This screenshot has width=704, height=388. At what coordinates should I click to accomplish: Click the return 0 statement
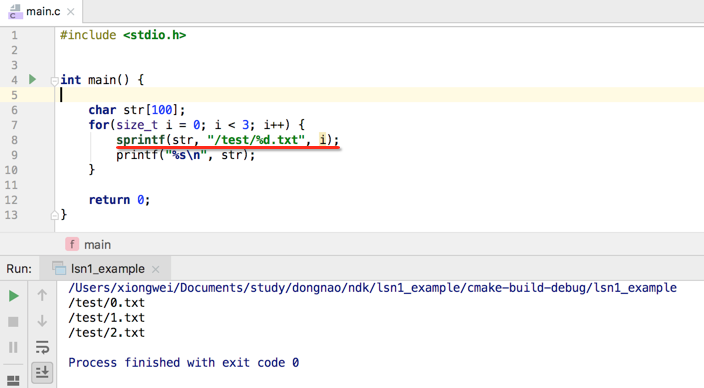click(x=119, y=200)
